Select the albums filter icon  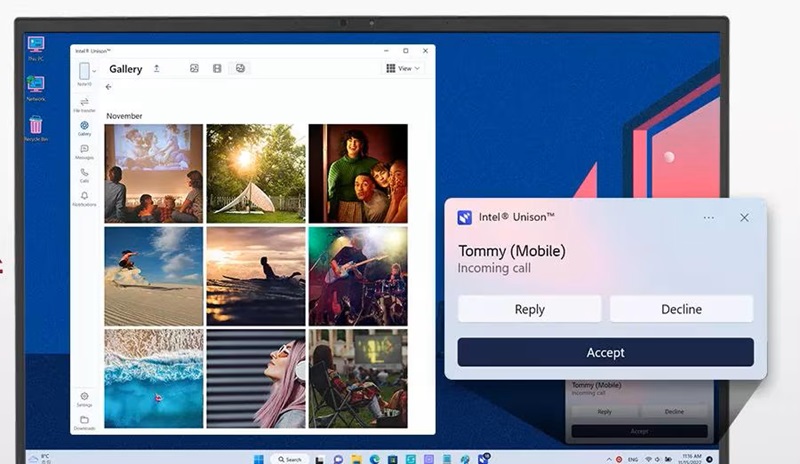(240, 68)
